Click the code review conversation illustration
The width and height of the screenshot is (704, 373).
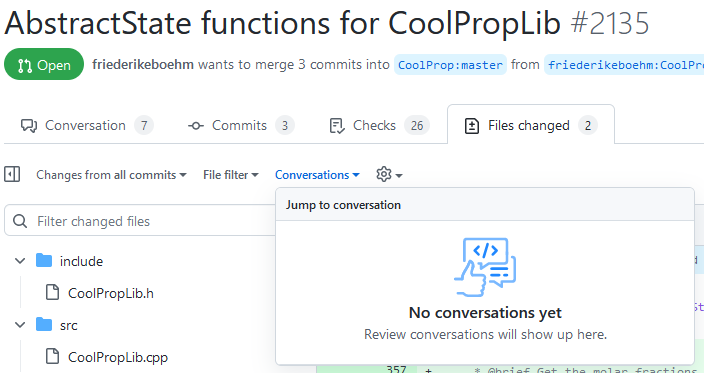485,268
